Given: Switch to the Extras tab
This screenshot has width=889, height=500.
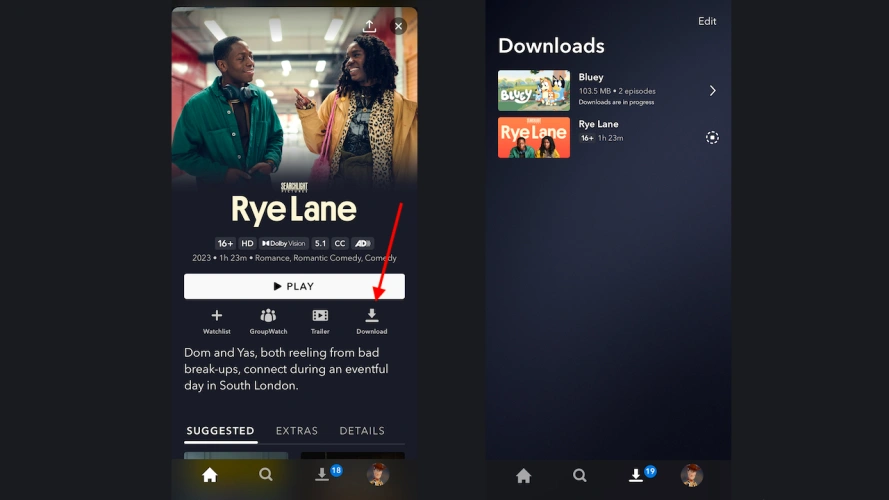Looking at the screenshot, I should [296, 431].
